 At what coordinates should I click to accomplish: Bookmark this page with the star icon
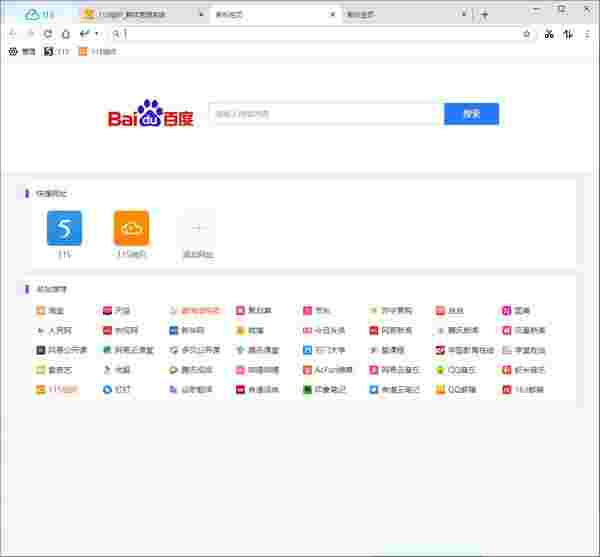tap(527, 34)
